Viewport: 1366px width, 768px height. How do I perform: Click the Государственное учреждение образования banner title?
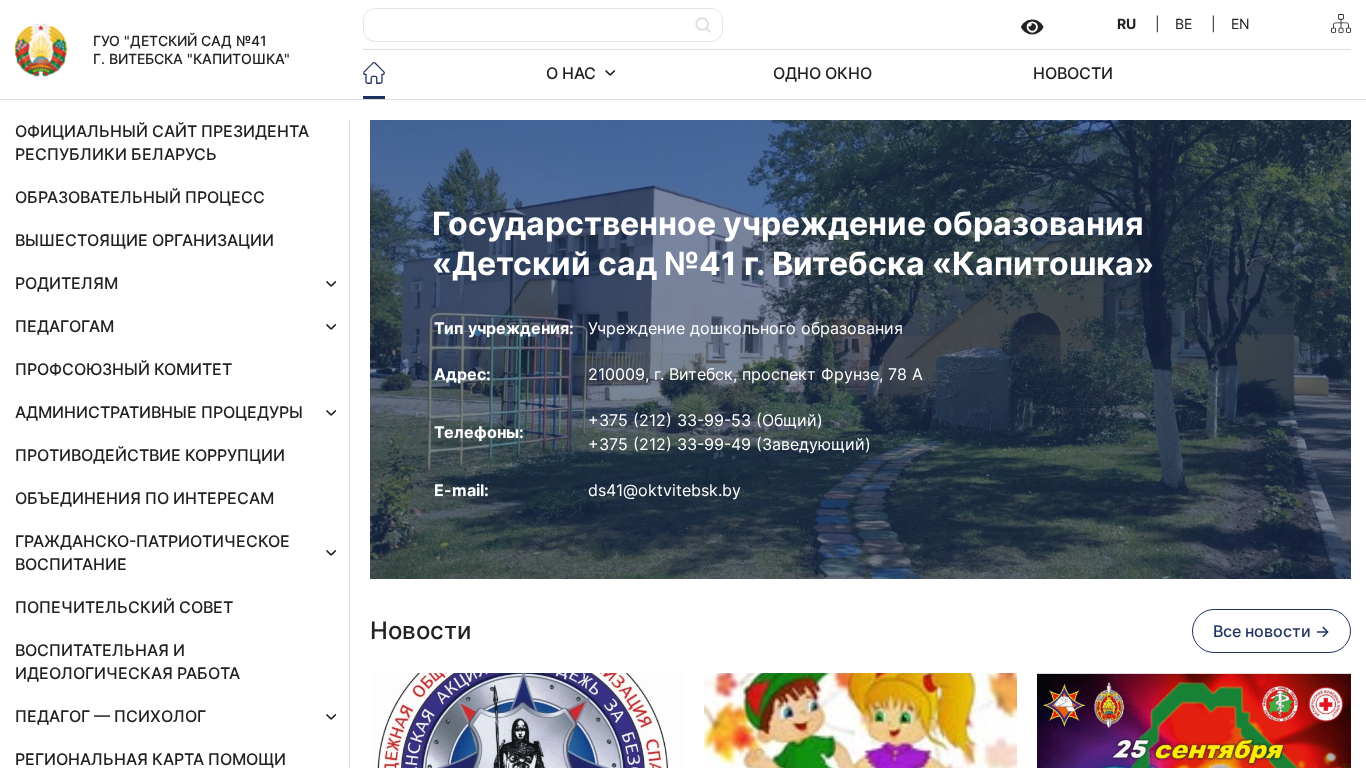[x=793, y=244]
